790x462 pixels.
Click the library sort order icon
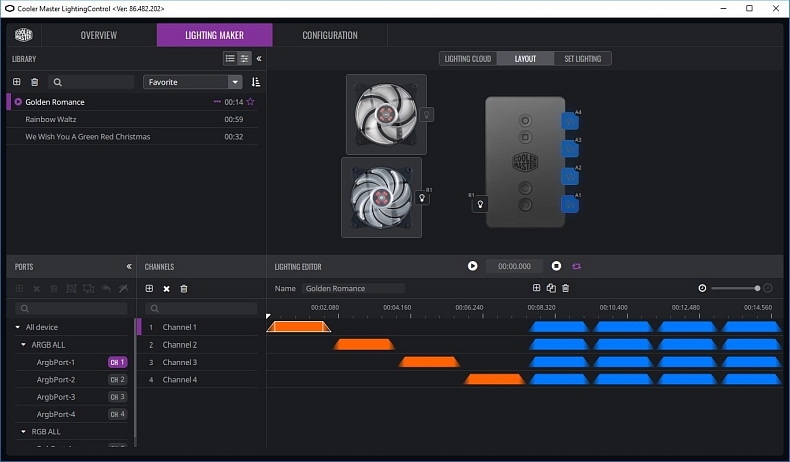pos(256,82)
